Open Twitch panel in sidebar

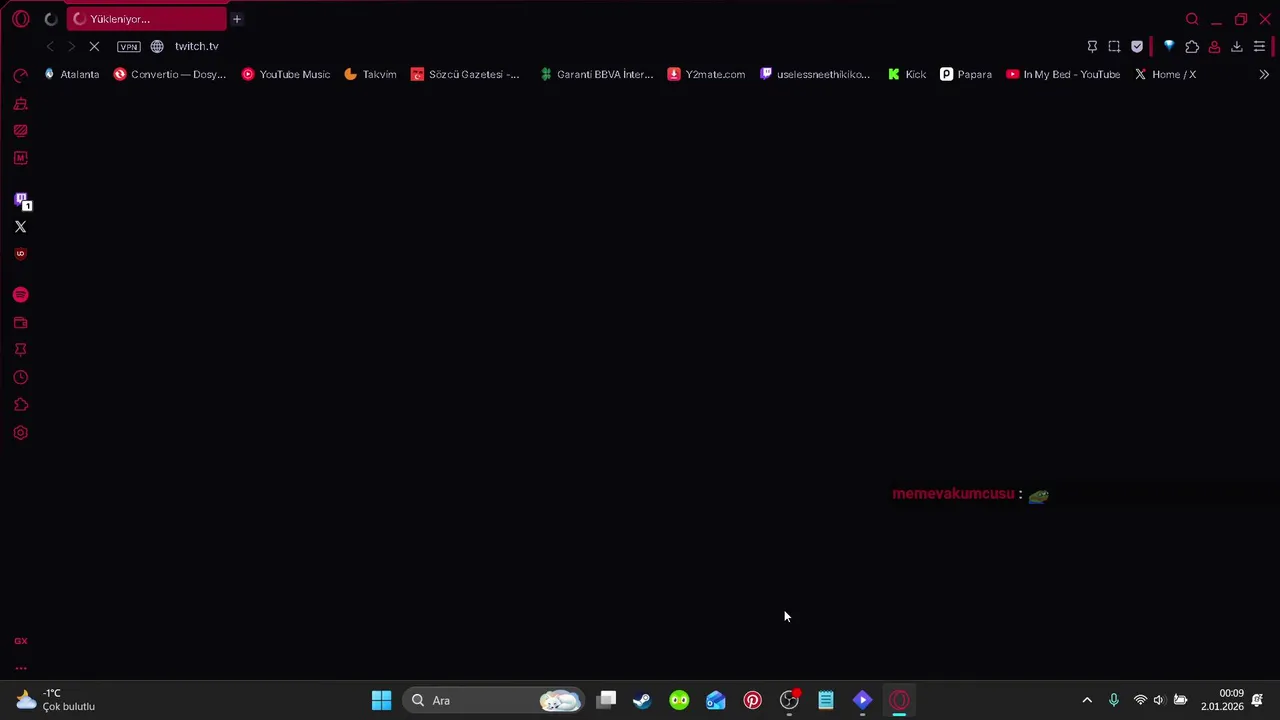pyautogui.click(x=21, y=201)
